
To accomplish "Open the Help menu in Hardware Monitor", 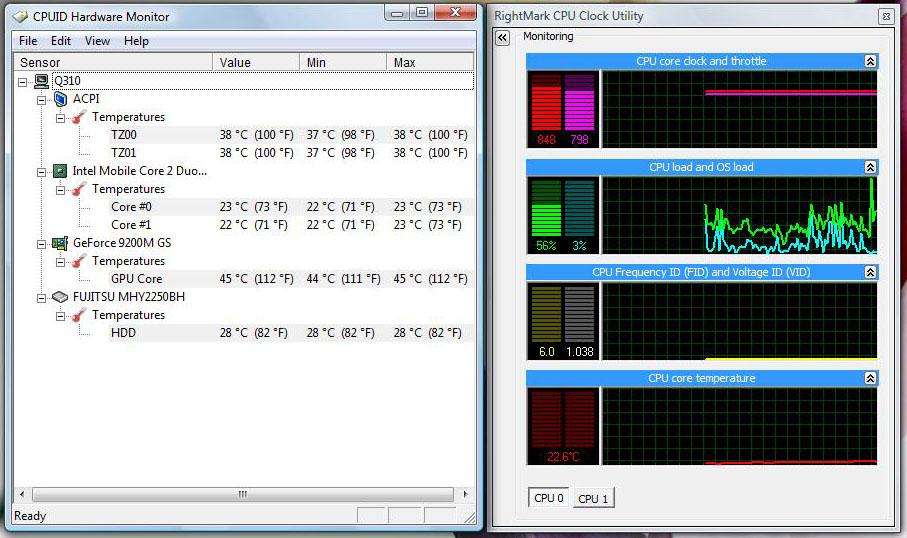I will [136, 41].
